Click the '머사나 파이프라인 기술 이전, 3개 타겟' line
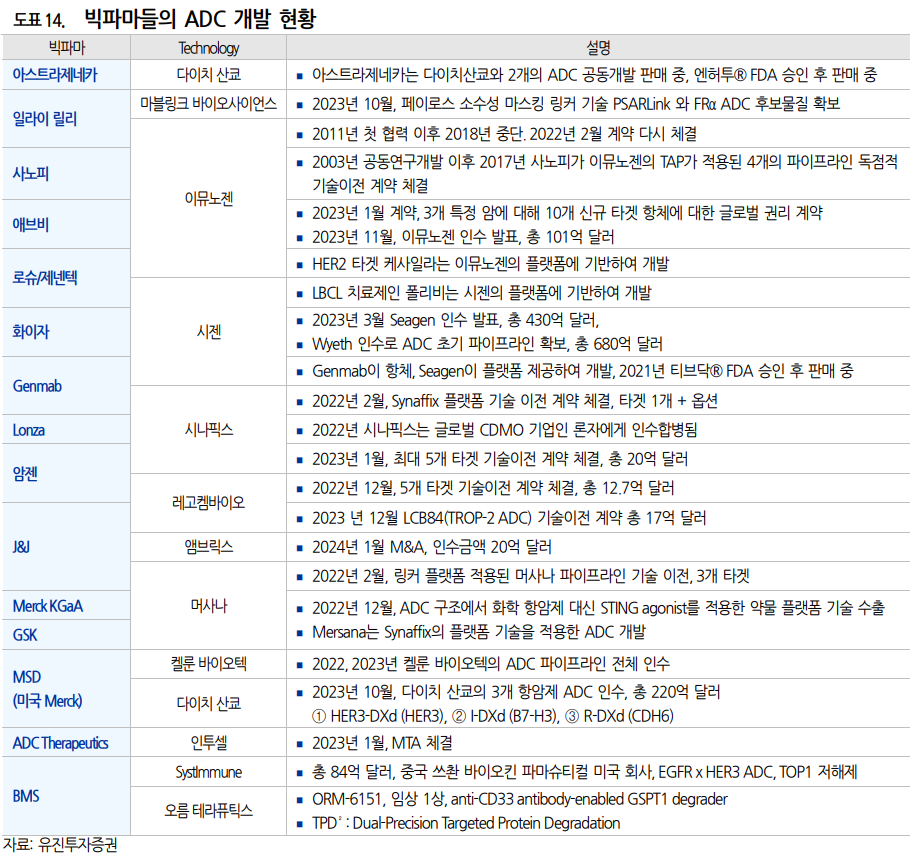Screen dimensions: 917x854 [530, 576]
